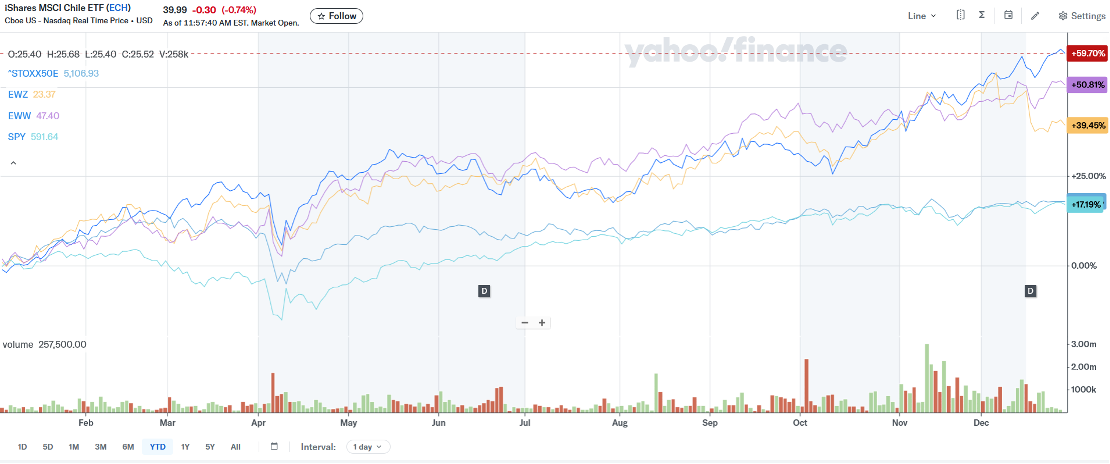The image size is (1110, 464).
Task: Open the custom date range calendar icon
Action: (274, 447)
